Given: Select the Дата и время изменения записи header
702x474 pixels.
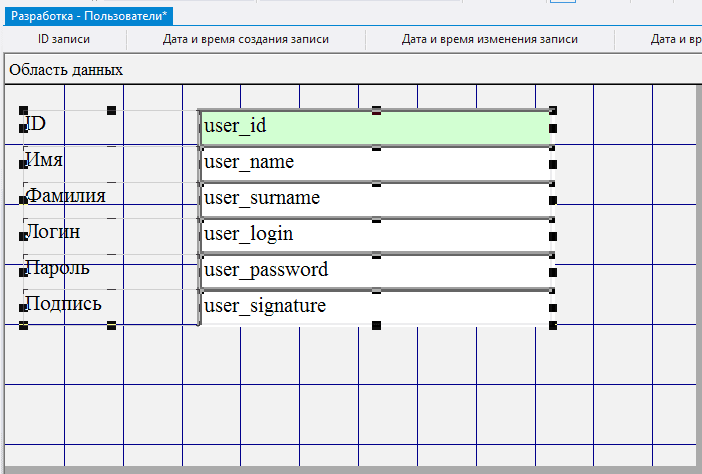Looking at the screenshot, I should [489, 40].
